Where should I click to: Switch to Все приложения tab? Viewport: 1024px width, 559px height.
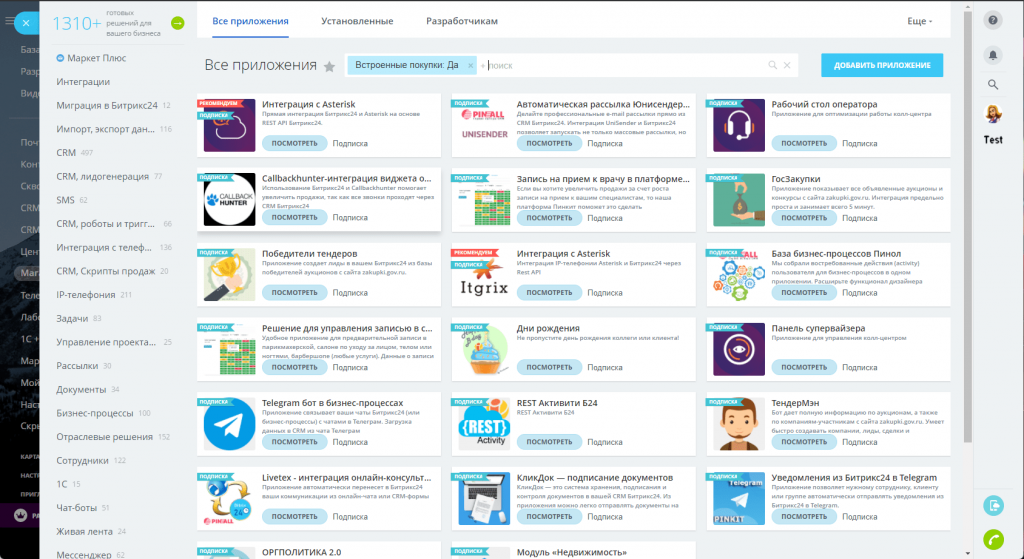tap(250, 21)
